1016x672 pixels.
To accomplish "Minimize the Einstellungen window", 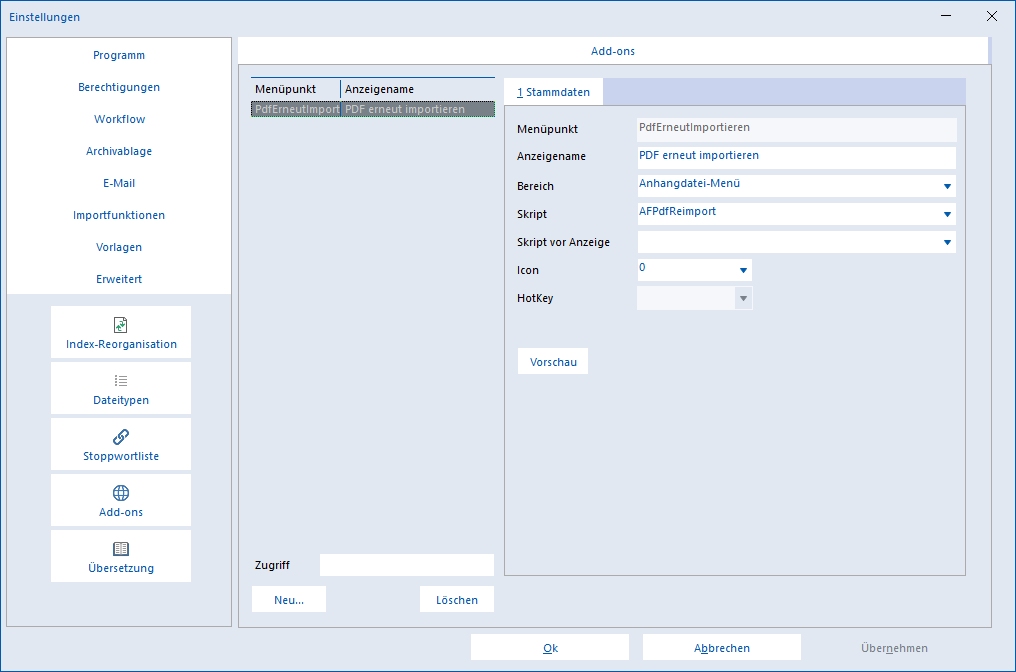I will [946, 16].
